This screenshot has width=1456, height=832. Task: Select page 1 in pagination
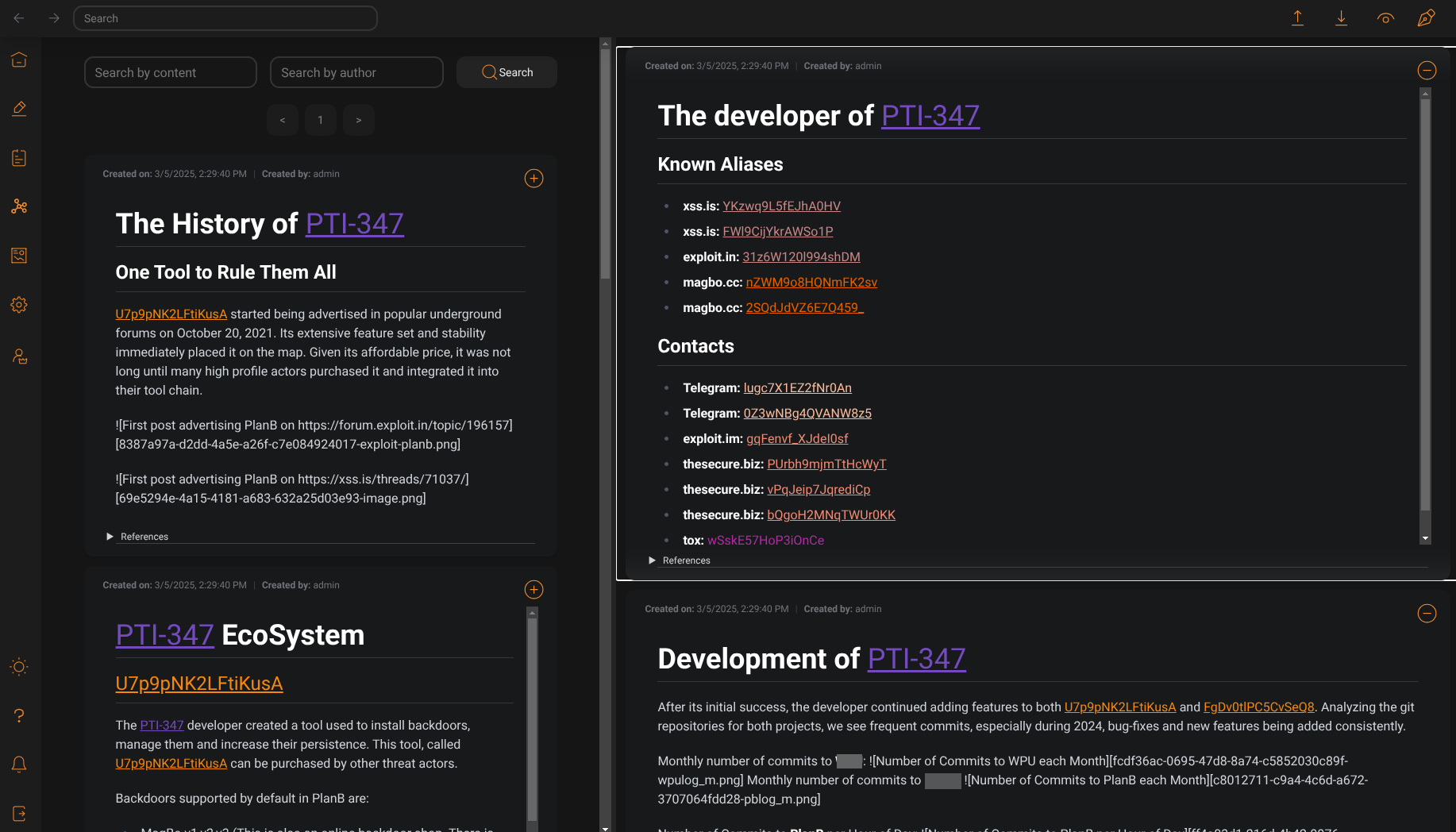(321, 120)
